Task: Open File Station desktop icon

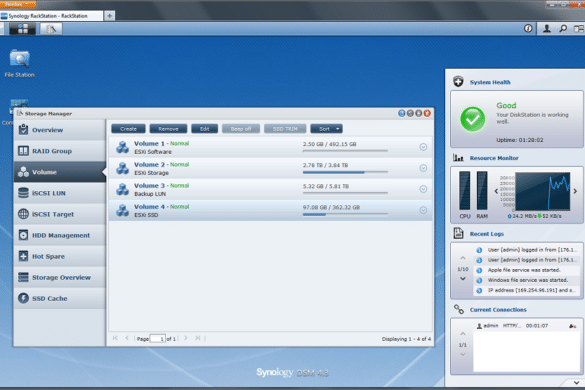Action: point(19,63)
